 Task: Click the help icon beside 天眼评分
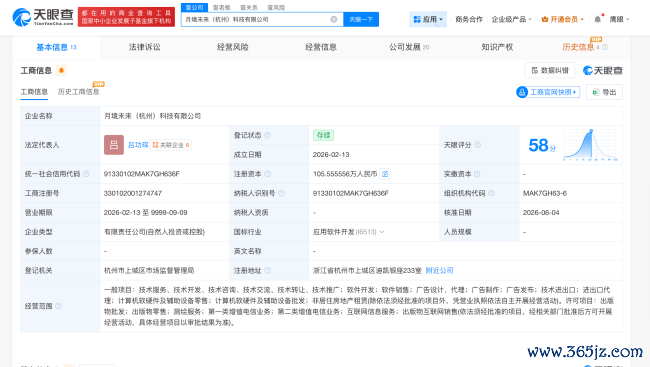point(478,145)
